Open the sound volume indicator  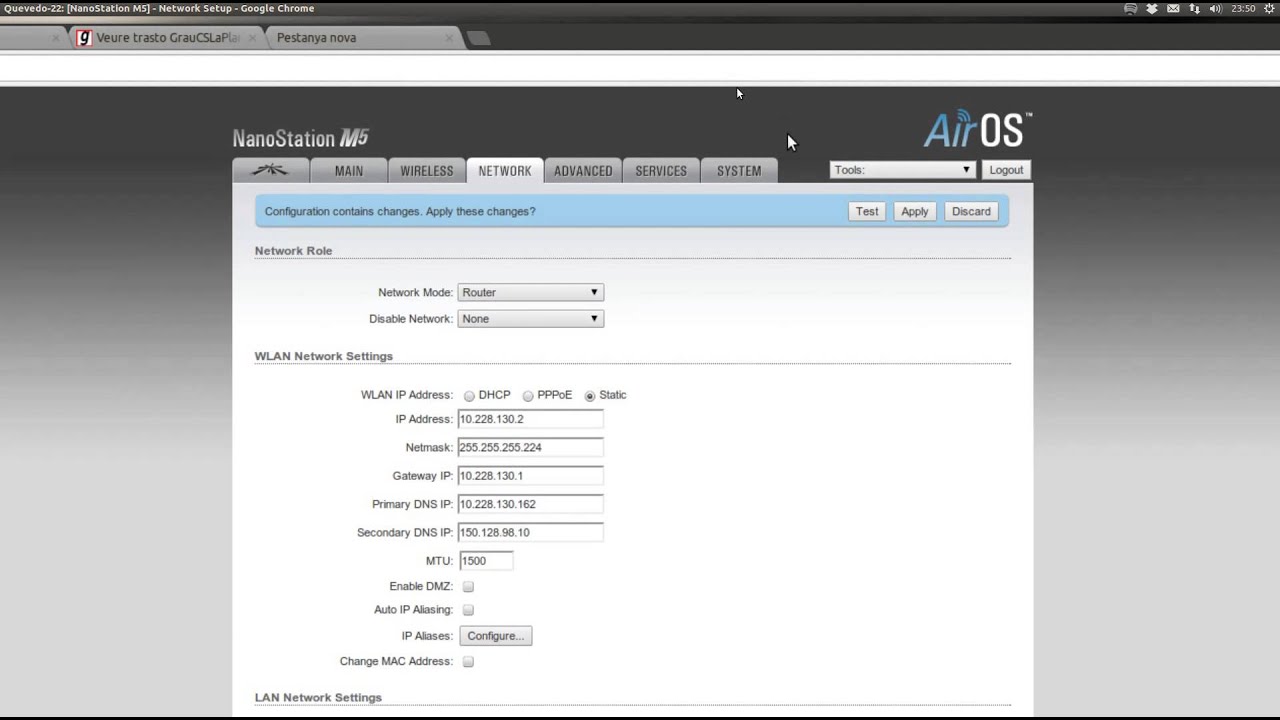[1215, 8]
